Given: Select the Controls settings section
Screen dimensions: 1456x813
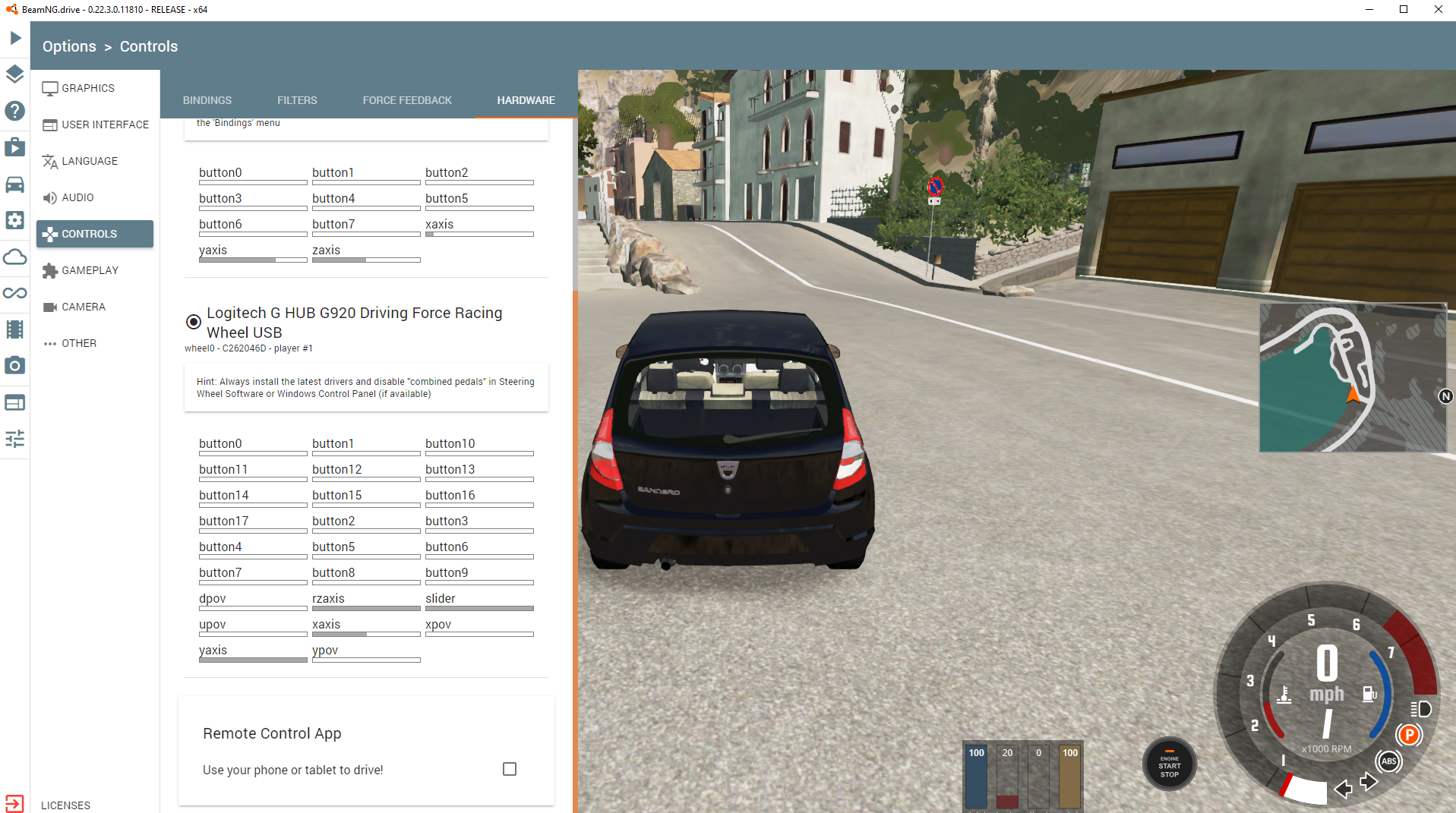Looking at the screenshot, I should click(x=95, y=234).
